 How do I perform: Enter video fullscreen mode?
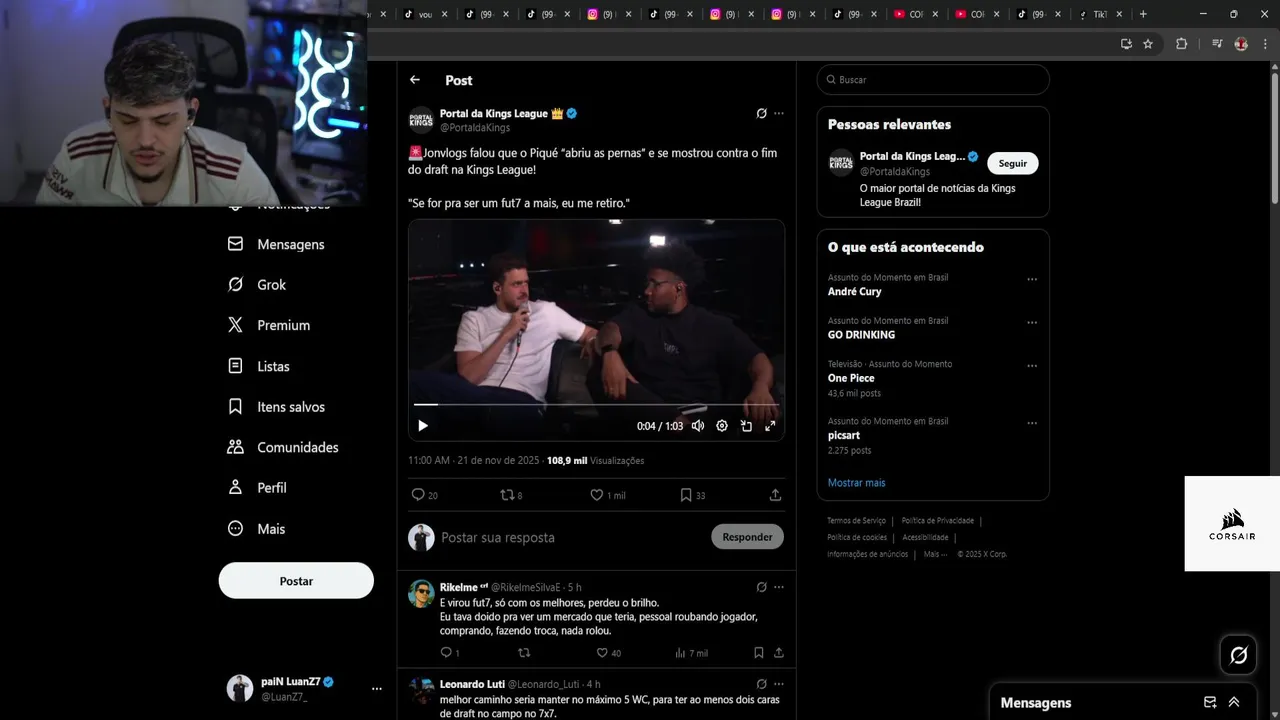click(x=770, y=426)
